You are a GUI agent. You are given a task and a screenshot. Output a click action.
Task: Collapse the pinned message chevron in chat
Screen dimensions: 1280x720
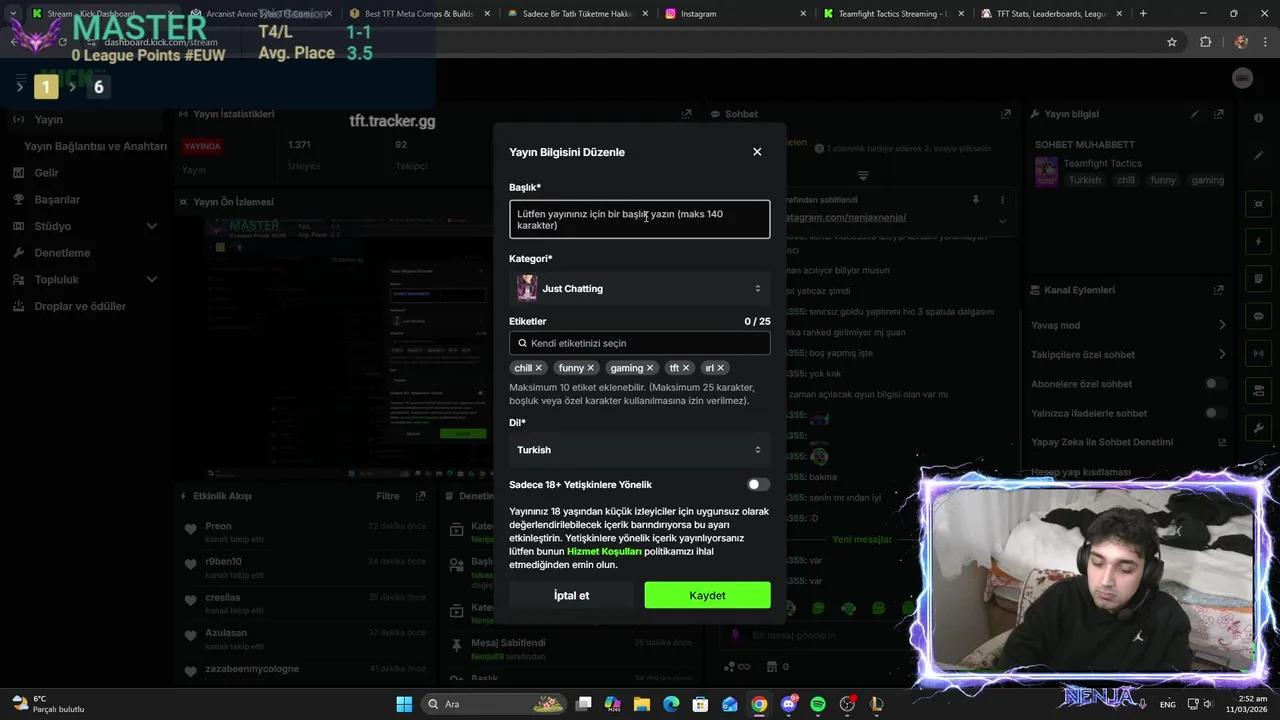tap(1003, 221)
